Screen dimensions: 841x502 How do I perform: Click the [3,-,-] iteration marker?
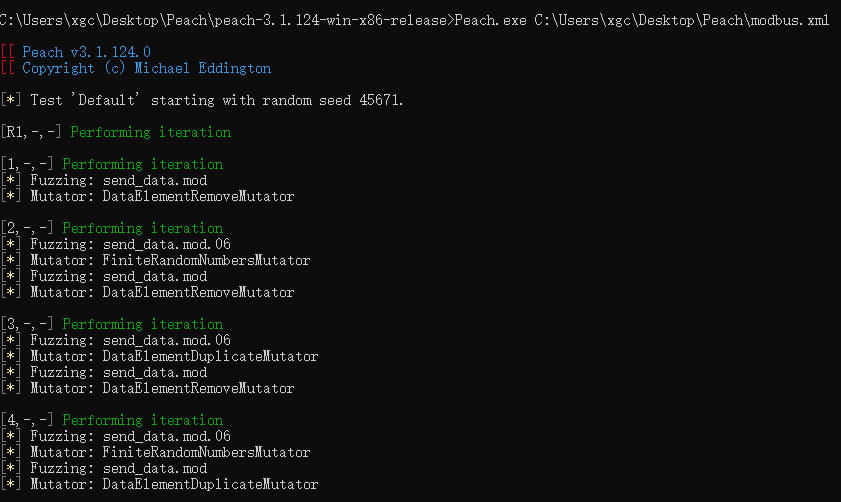tap(27, 324)
